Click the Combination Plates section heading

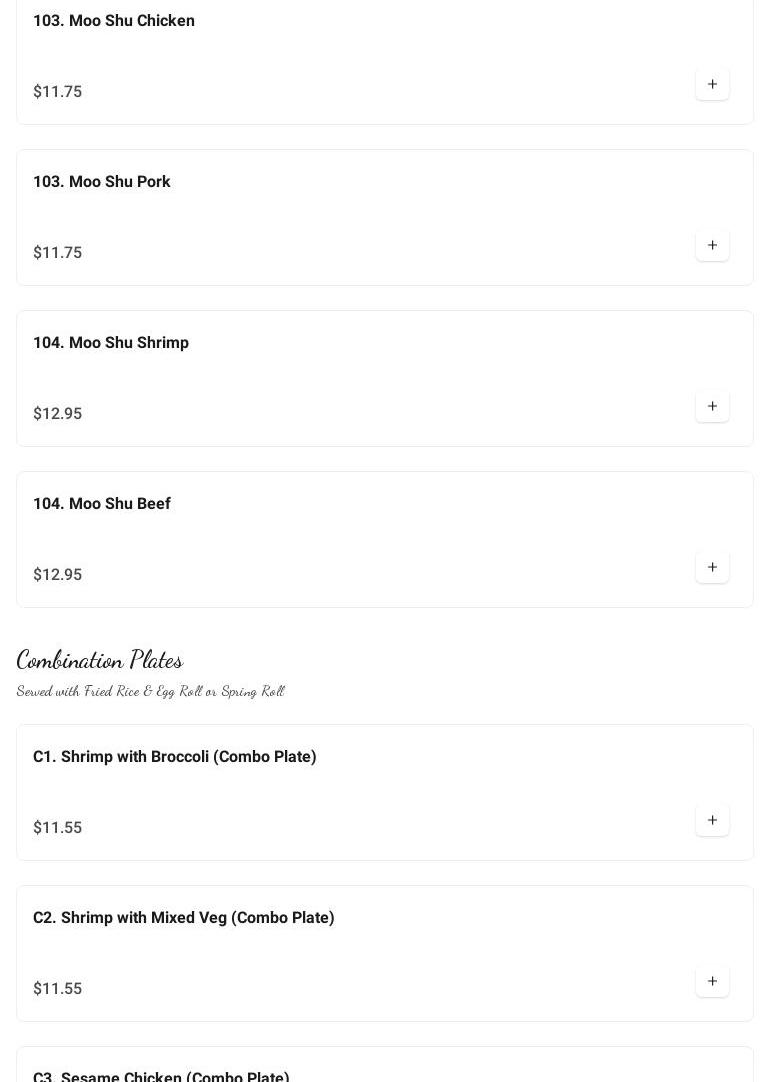tap(100, 660)
